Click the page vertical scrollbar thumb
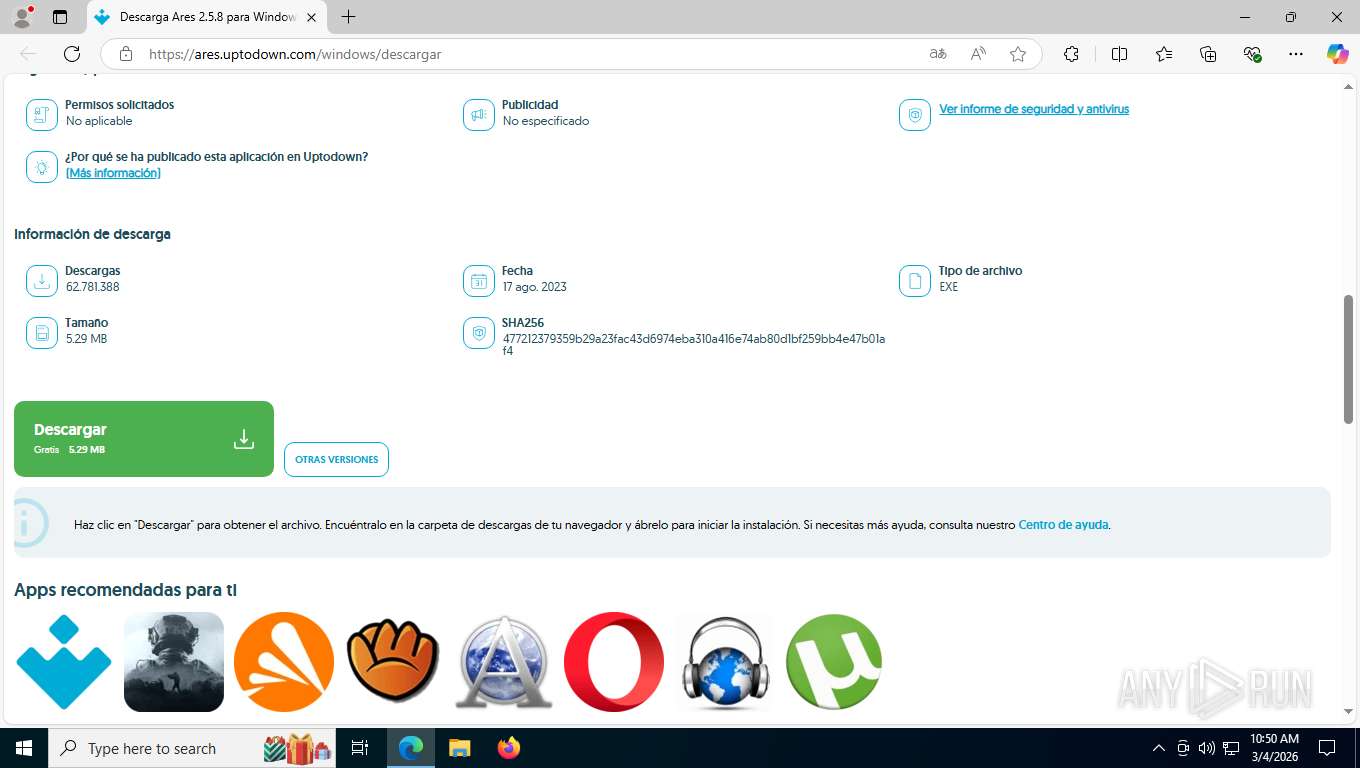Image resolution: width=1360 pixels, height=768 pixels. pyautogui.click(x=1349, y=360)
